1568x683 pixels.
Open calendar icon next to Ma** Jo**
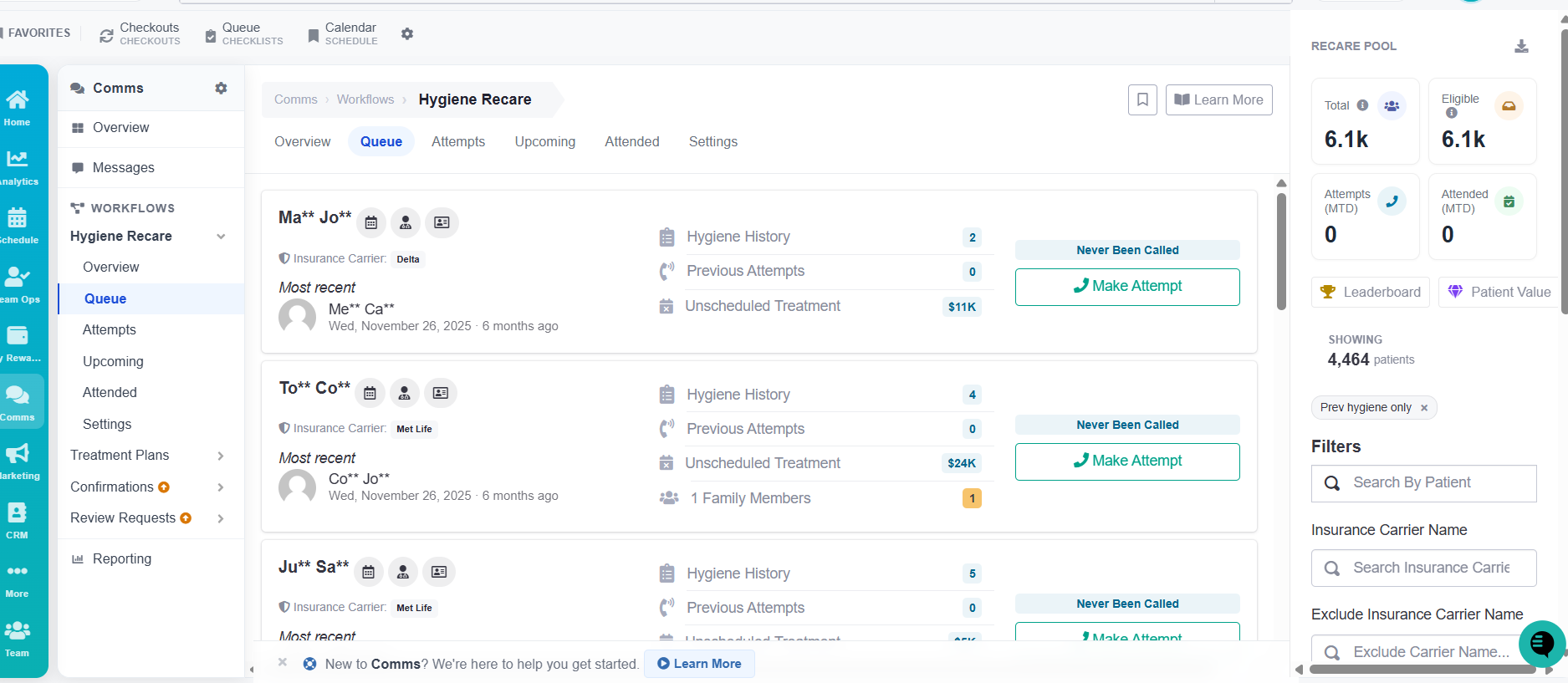coord(371,222)
